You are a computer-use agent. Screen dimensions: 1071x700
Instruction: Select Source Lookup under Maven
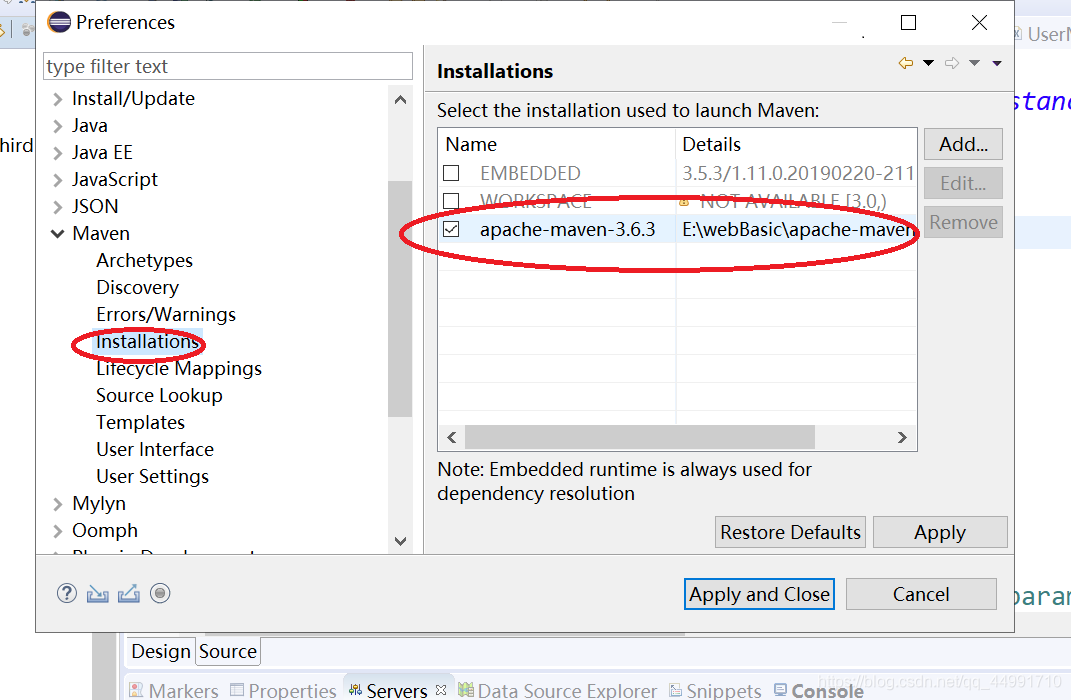(159, 395)
